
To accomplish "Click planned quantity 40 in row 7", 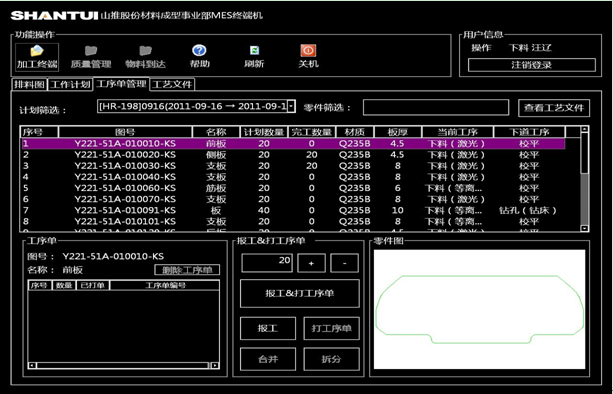I will click(x=264, y=210).
